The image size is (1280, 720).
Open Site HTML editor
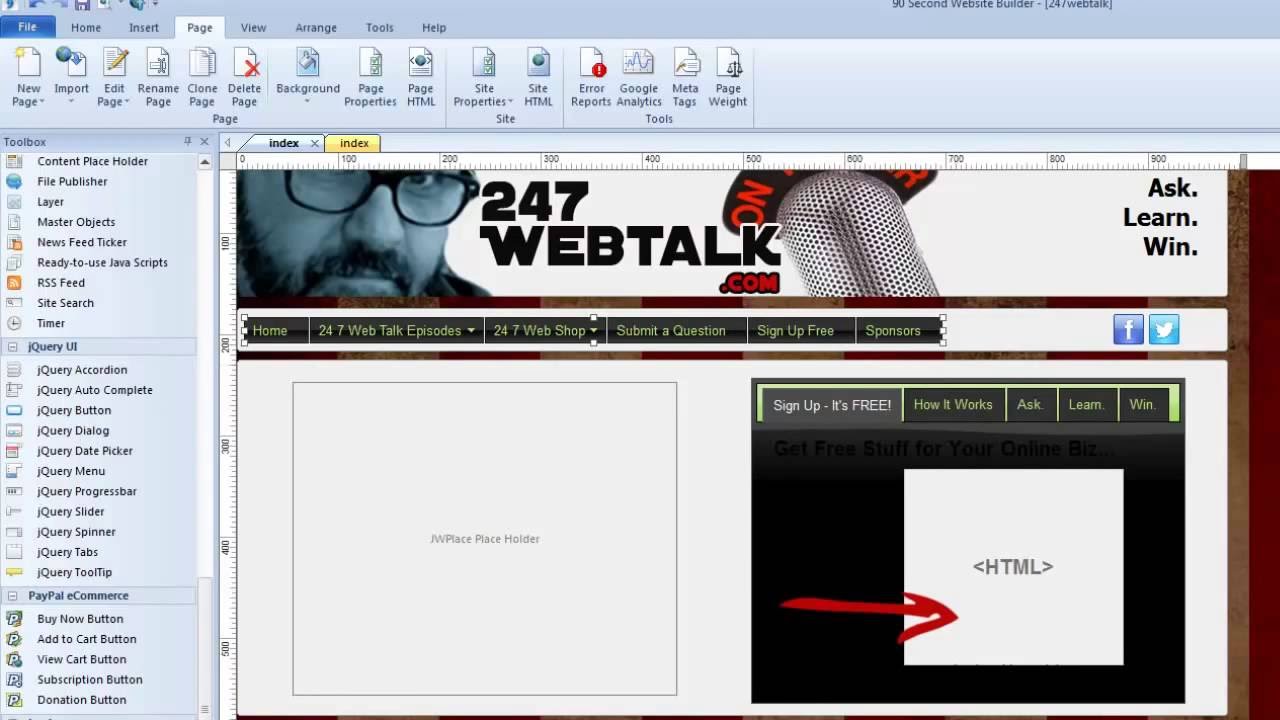(538, 77)
